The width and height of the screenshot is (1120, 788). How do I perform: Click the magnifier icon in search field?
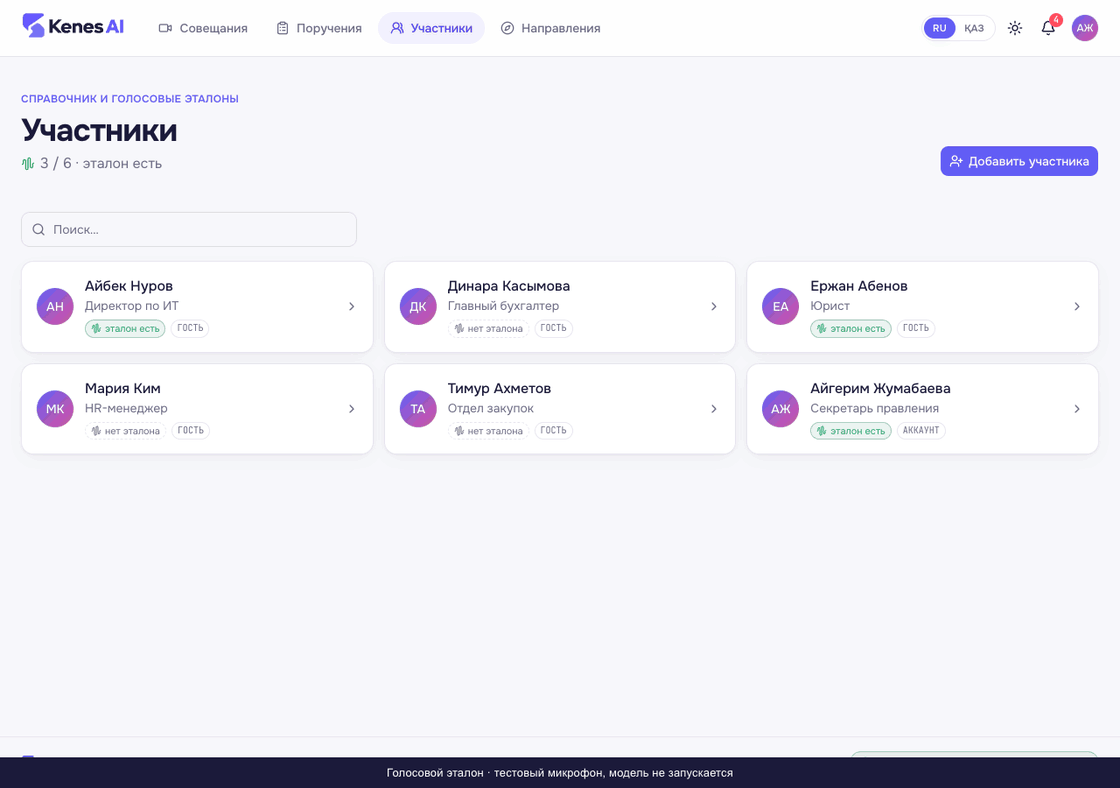(39, 229)
